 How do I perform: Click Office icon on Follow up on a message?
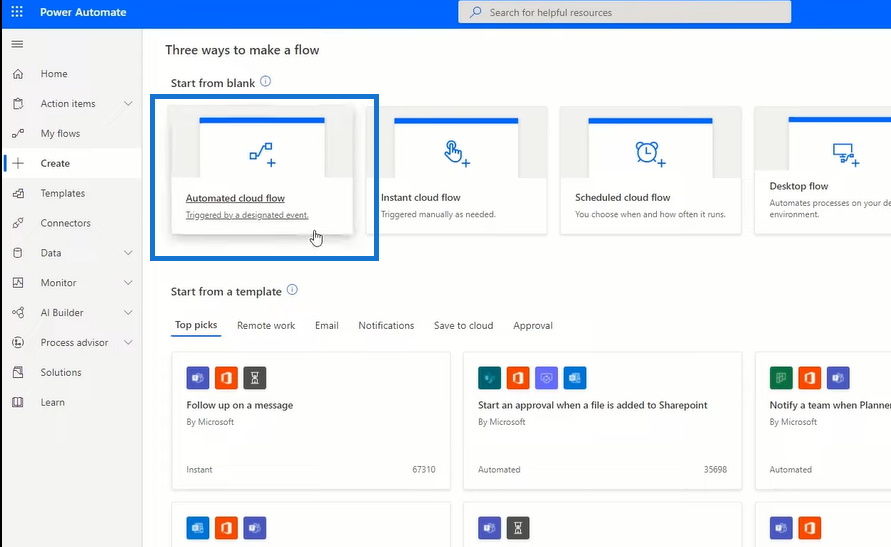(x=226, y=378)
